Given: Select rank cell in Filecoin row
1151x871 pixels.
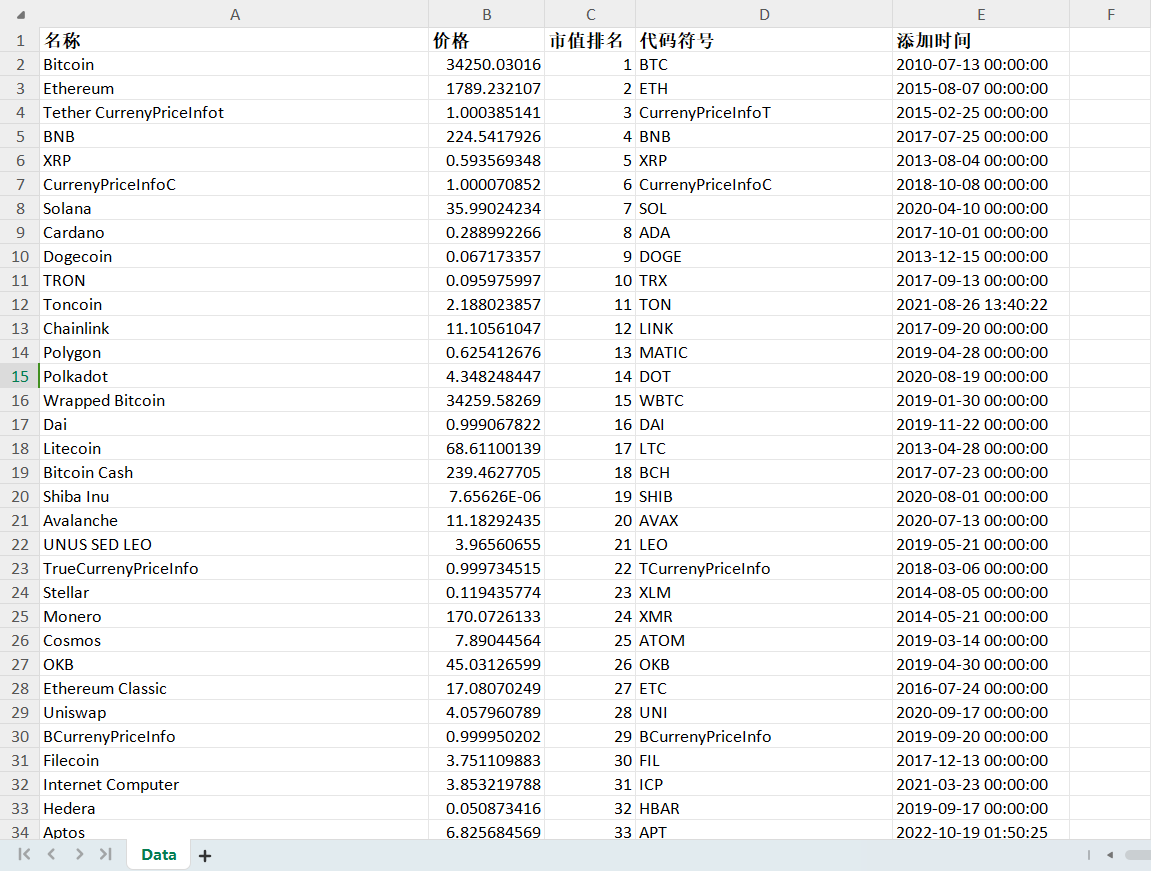Looking at the screenshot, I should (x=590, y=761).
